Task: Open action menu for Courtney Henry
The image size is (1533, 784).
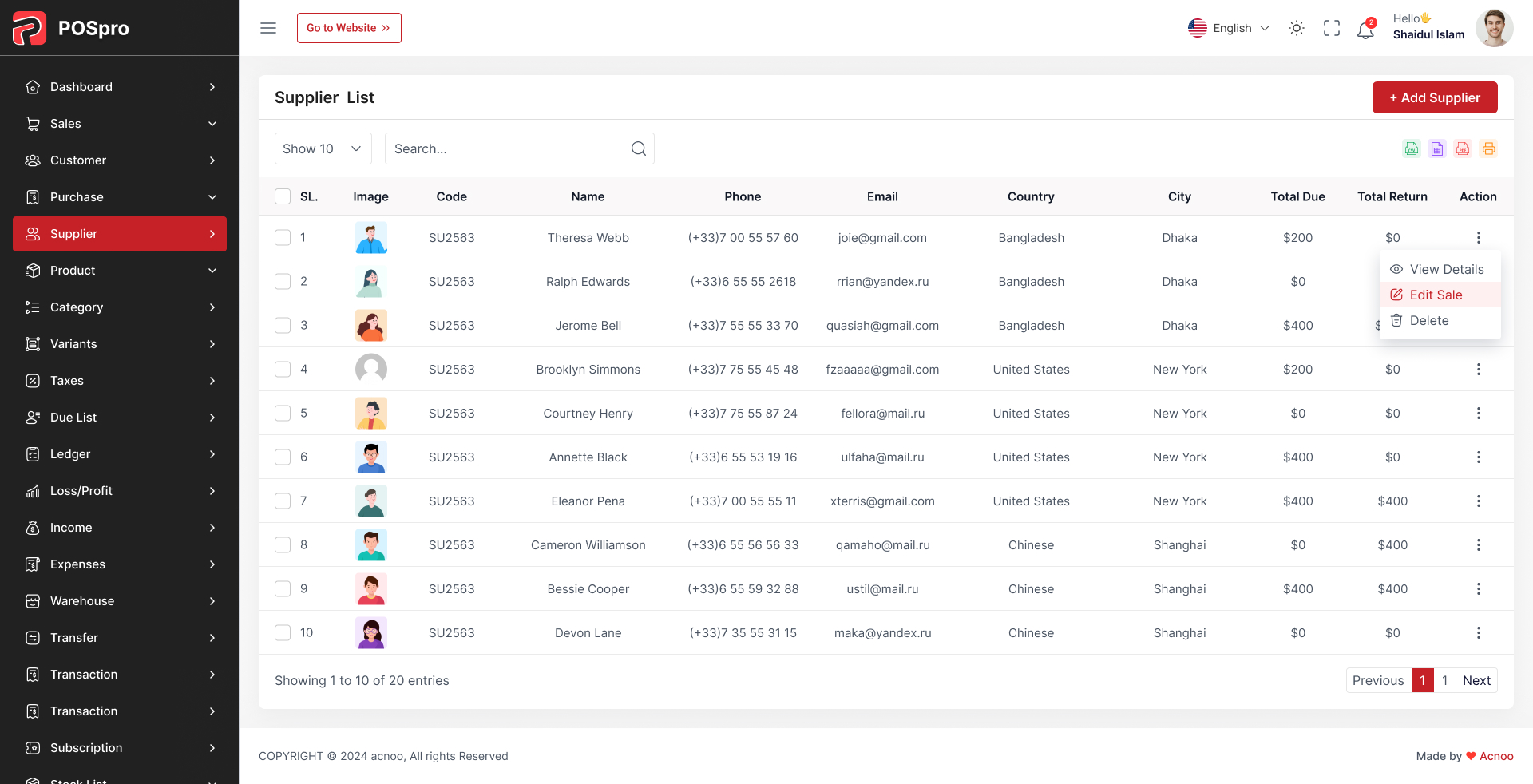Action: [x=1479, y=413]
